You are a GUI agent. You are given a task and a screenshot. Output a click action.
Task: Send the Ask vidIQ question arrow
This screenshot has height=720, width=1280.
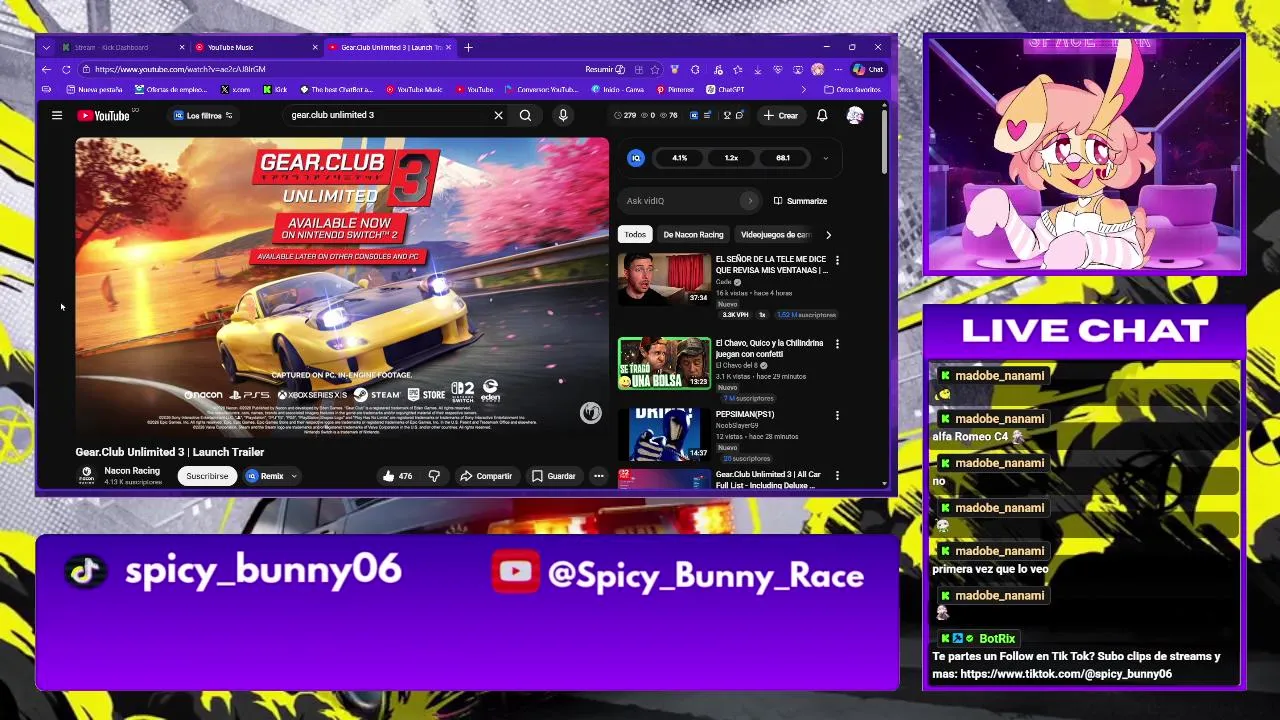tap(749, 201)
